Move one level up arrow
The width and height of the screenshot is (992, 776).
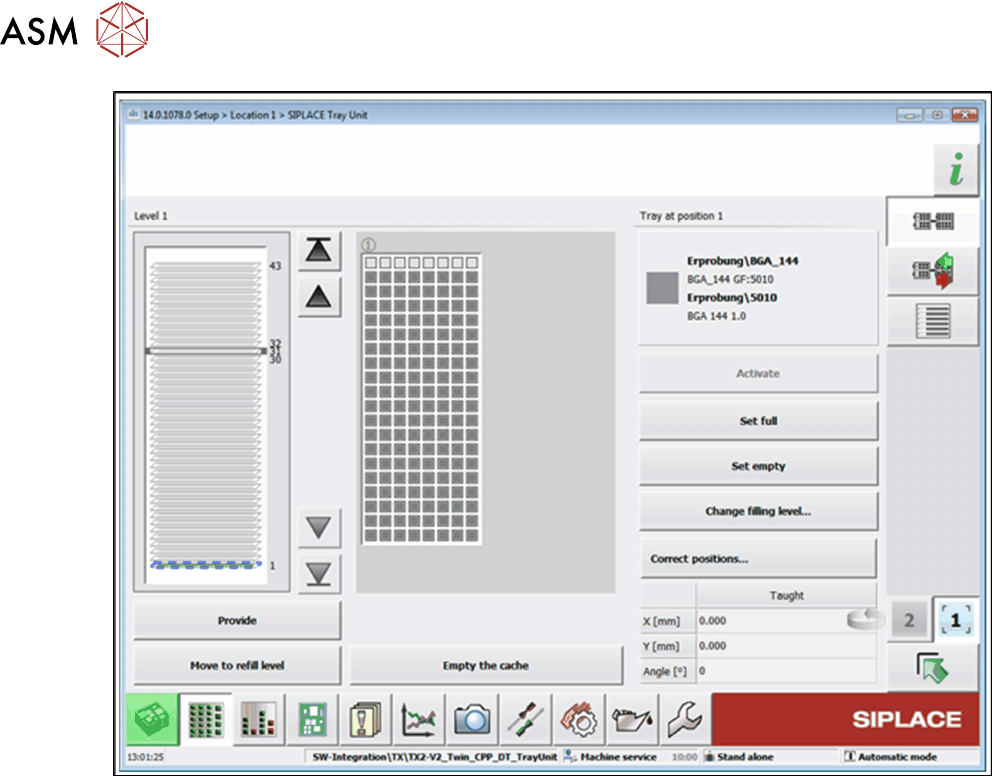(319, 297)
